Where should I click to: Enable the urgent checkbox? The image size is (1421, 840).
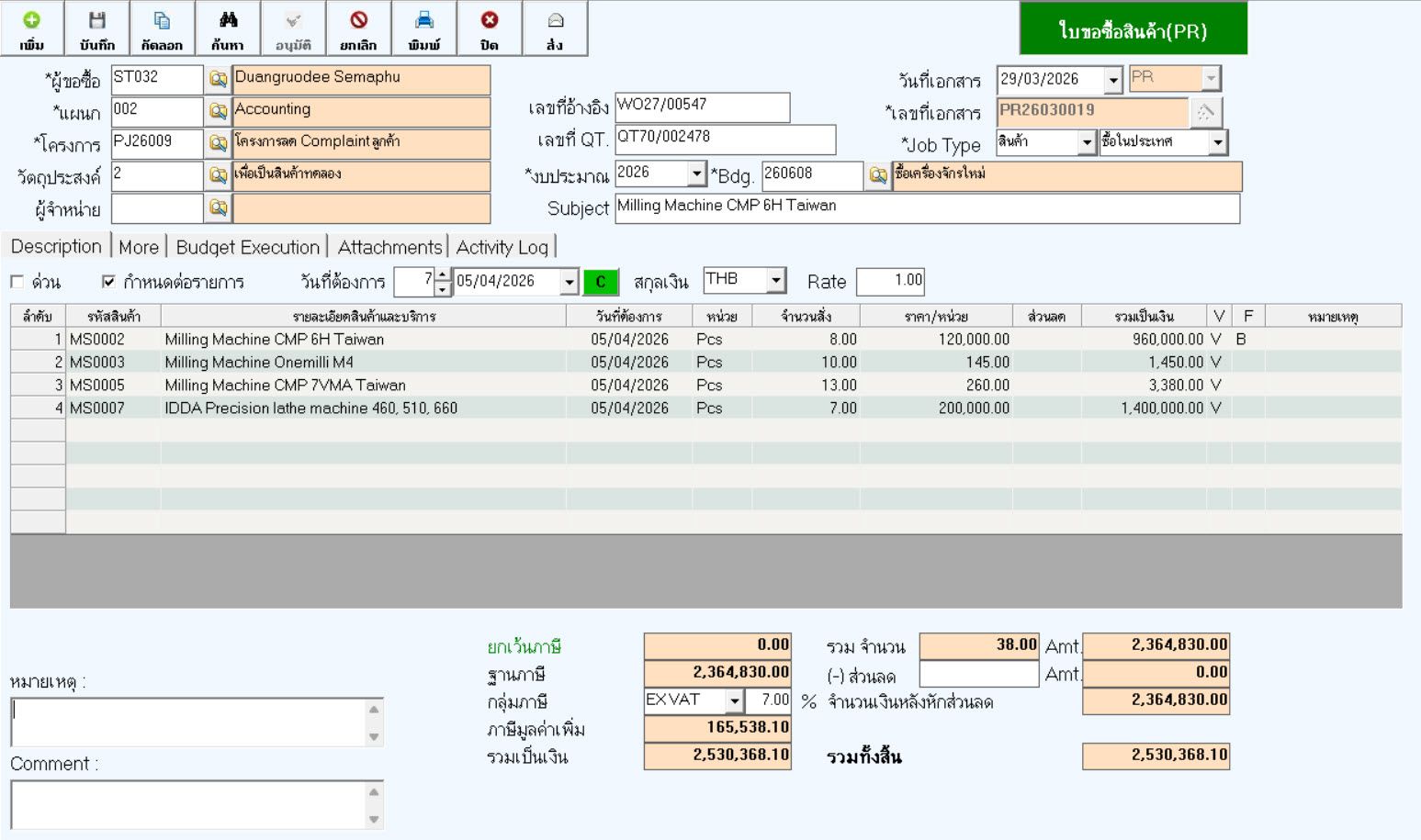click(x=17, y=282)
